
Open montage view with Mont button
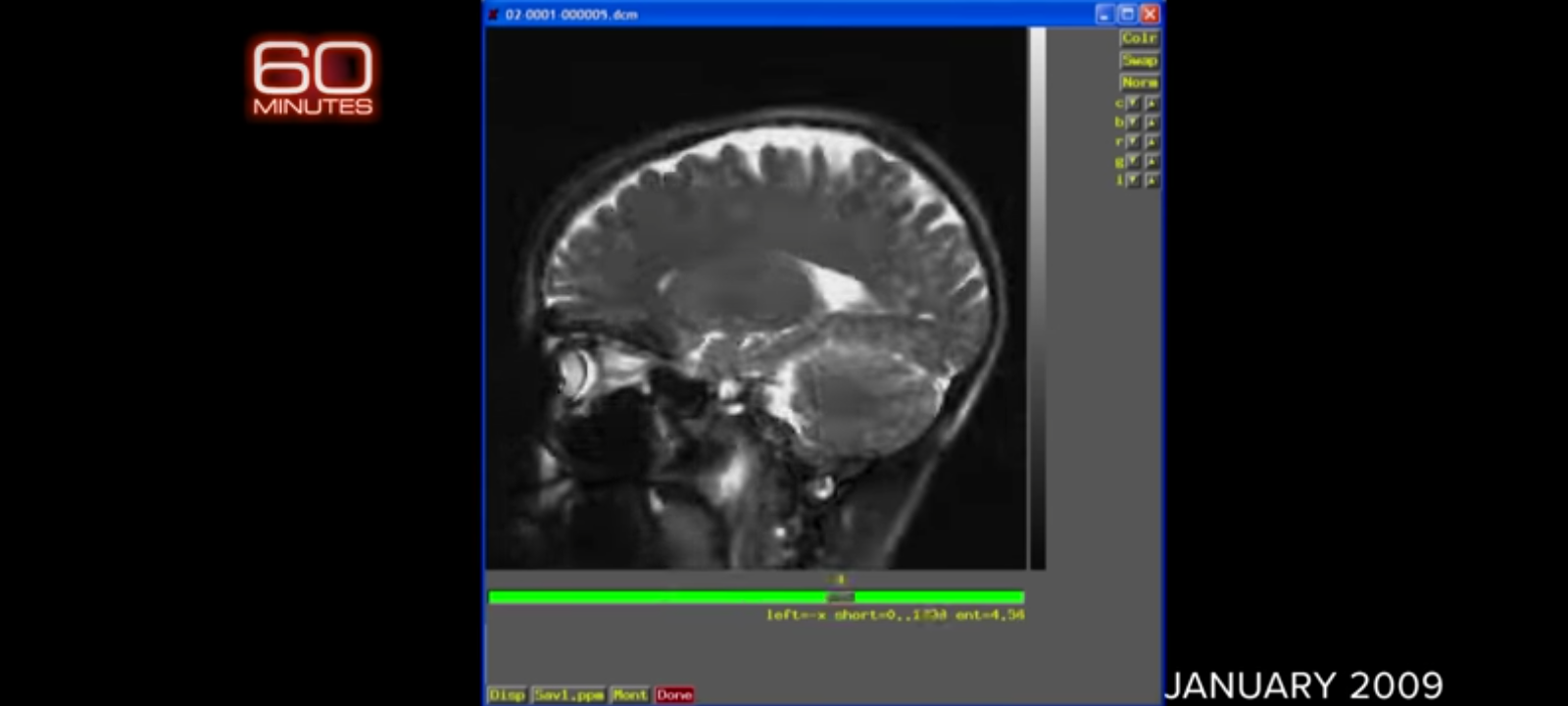tap(629, 694)
